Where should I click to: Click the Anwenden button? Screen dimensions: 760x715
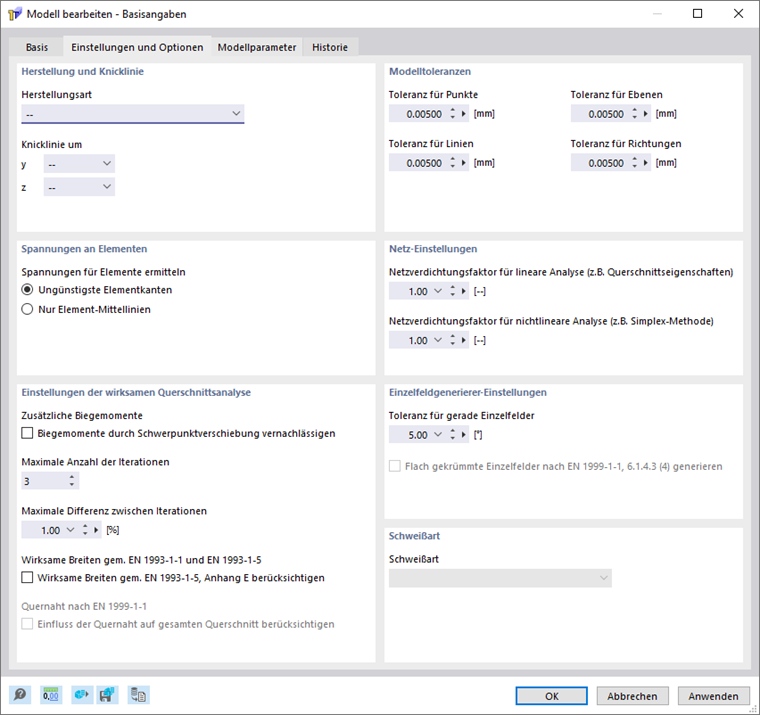click(x=713, y=696)
